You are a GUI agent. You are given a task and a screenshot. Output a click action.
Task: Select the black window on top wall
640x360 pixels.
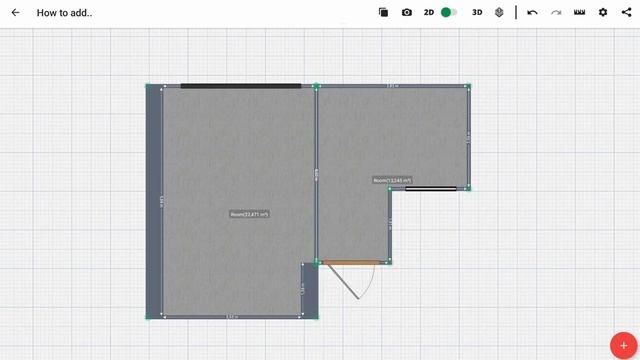[x=241, y=86]
